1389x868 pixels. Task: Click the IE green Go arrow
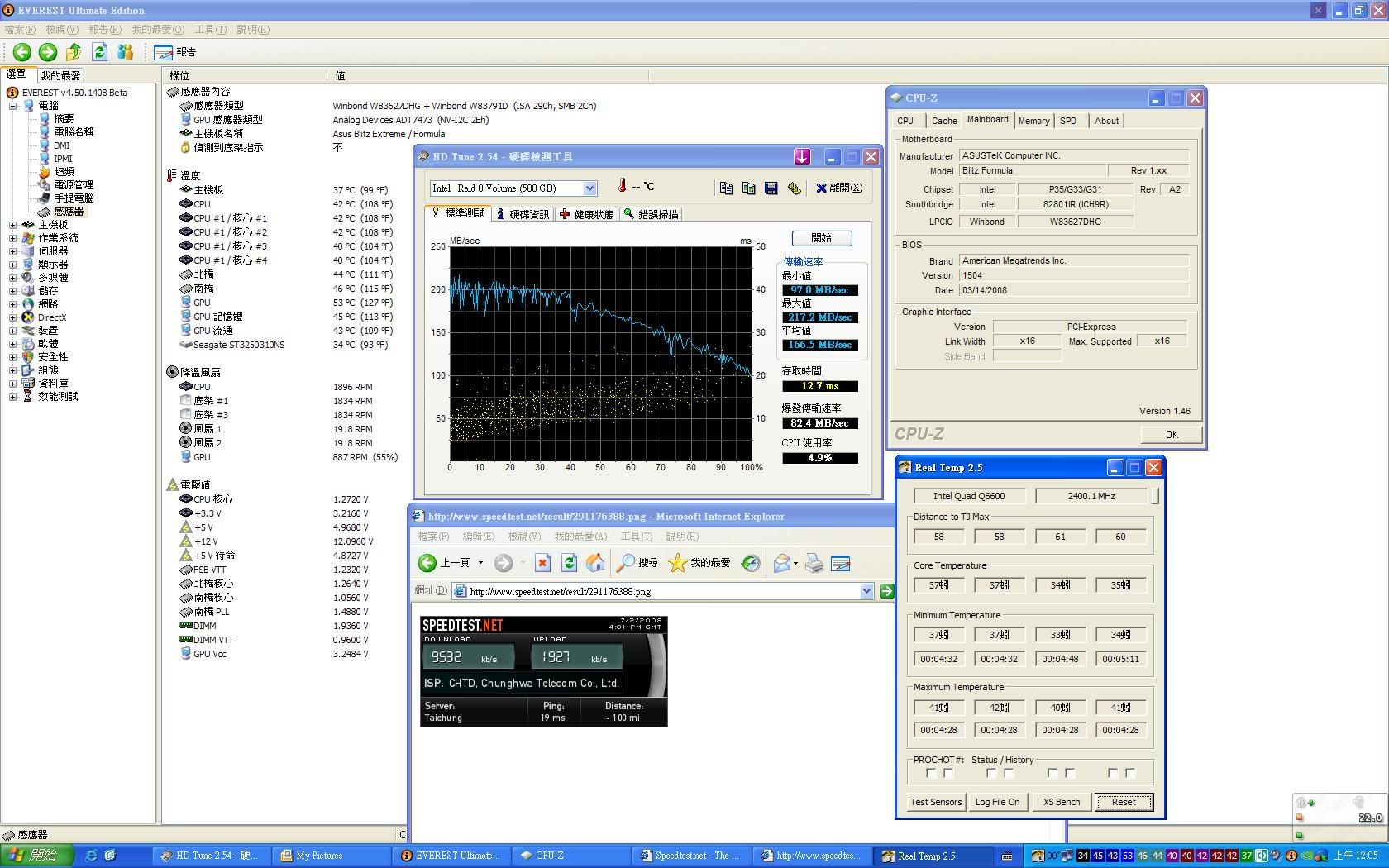coord(886,591)
